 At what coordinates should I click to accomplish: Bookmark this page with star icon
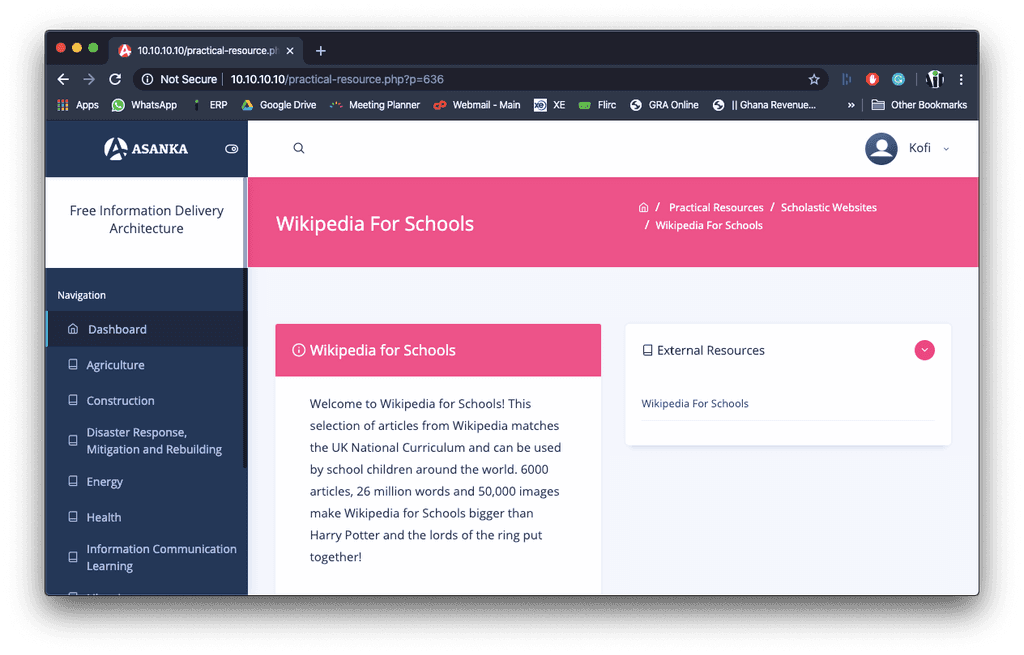pyautogui.click(x=814, y=79)
